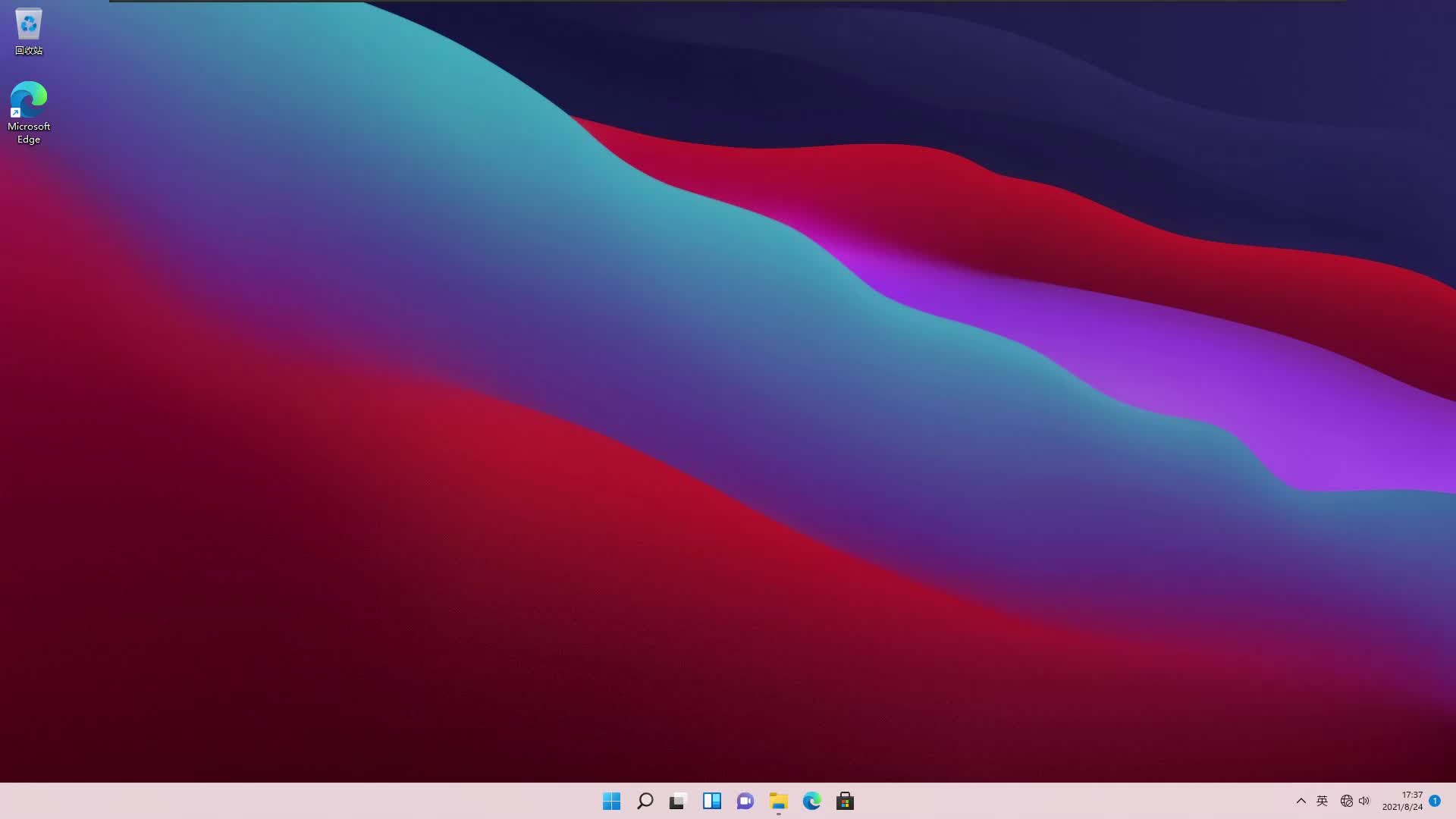Open the Windows Start menu
The height and width of the screenshot is (819, 1456).
point(611,801)
